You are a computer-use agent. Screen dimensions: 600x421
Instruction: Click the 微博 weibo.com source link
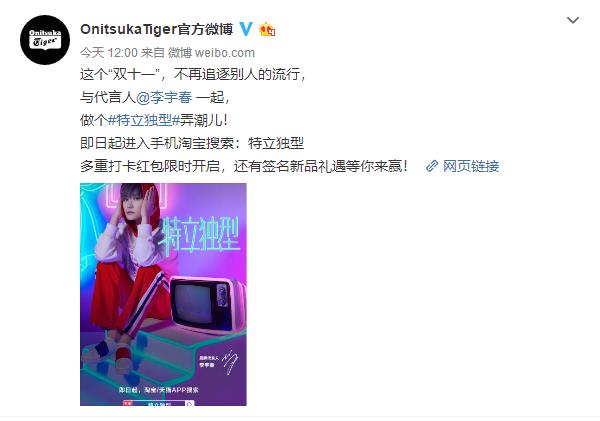tap(212, 53)
